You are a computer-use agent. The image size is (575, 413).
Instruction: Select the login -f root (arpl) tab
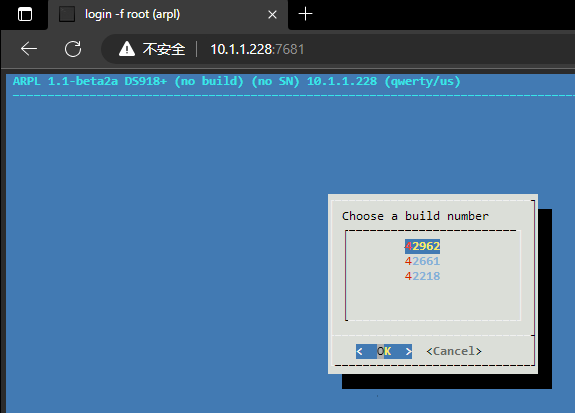pos(168,15)
